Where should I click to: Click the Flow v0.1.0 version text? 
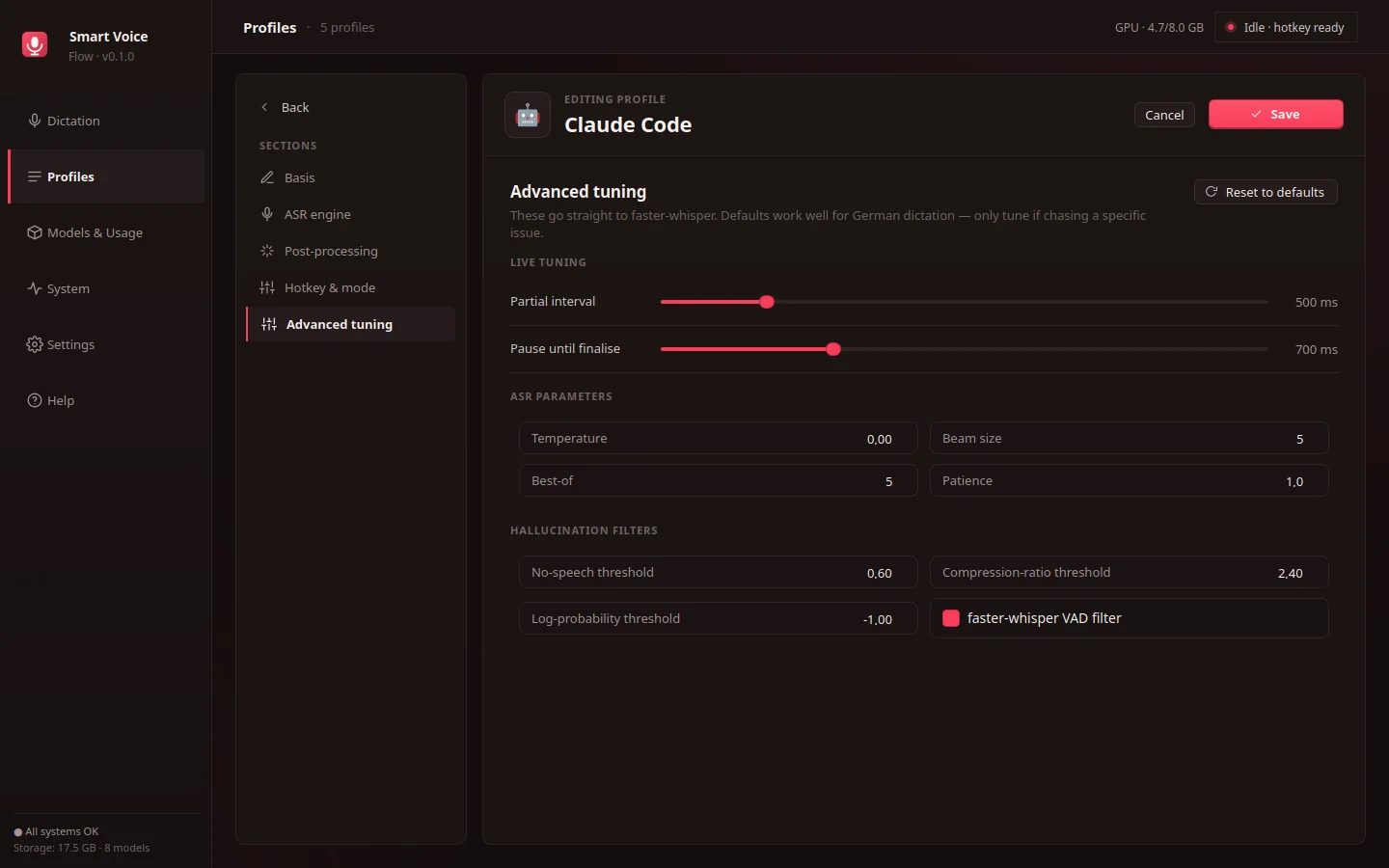point(101,56)
